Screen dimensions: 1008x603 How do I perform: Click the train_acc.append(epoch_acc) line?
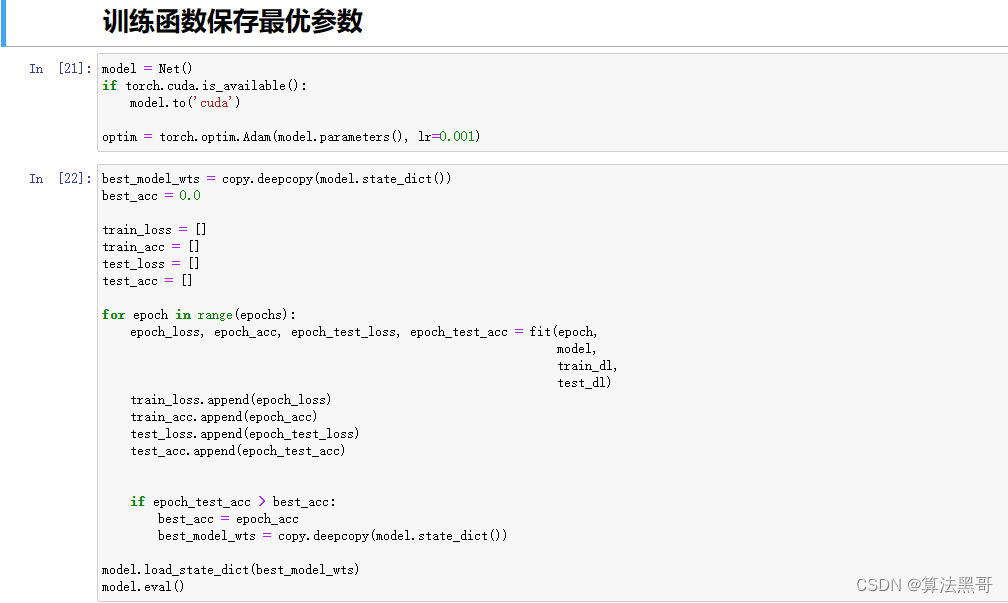(x=224, y=417)
